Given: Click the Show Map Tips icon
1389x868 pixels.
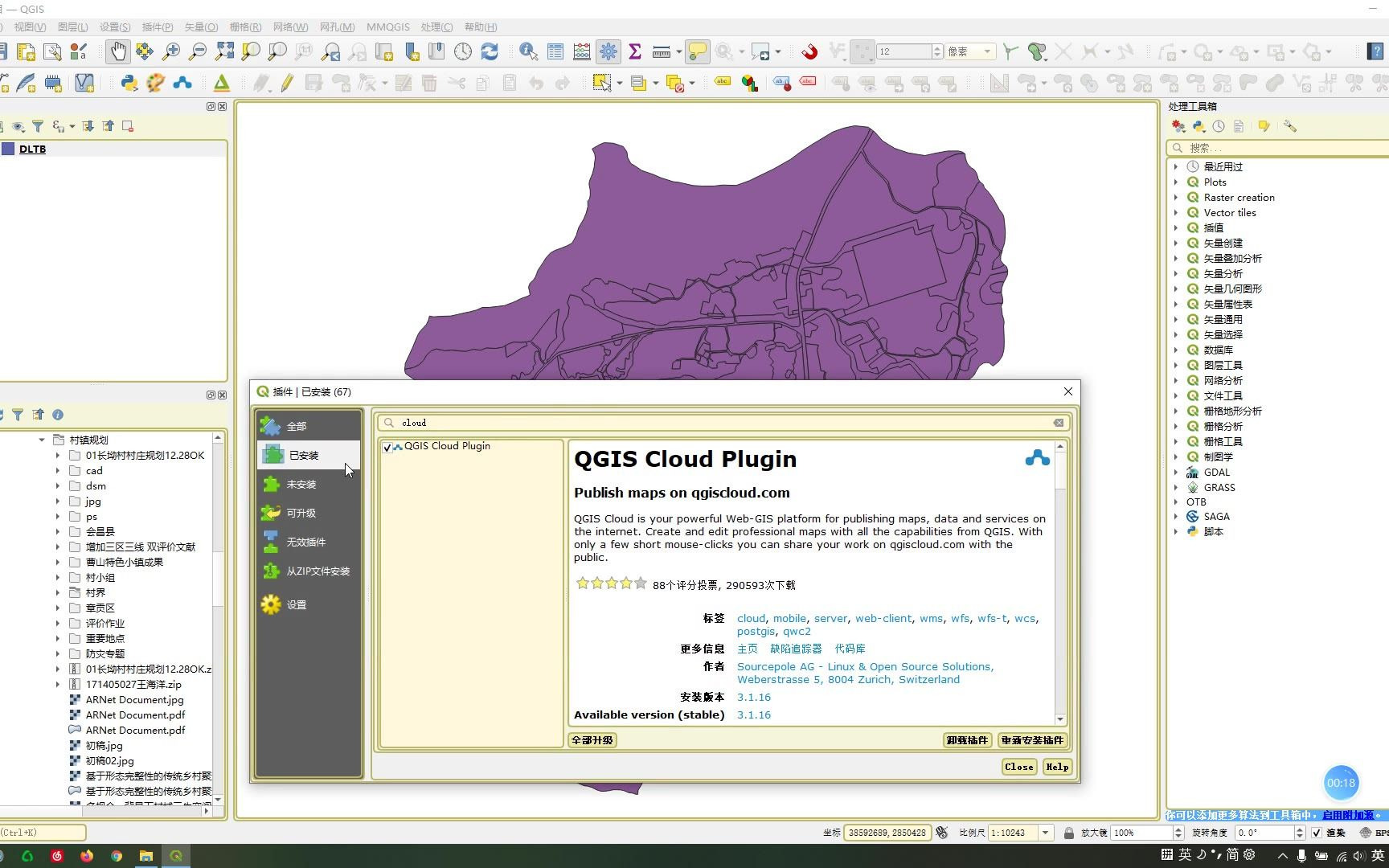Looking at the screenshot, I should [x=698, y=52].
